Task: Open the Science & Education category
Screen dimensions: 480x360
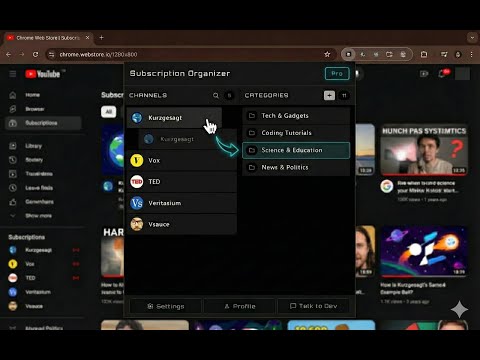Action: (x=296, y=150)
